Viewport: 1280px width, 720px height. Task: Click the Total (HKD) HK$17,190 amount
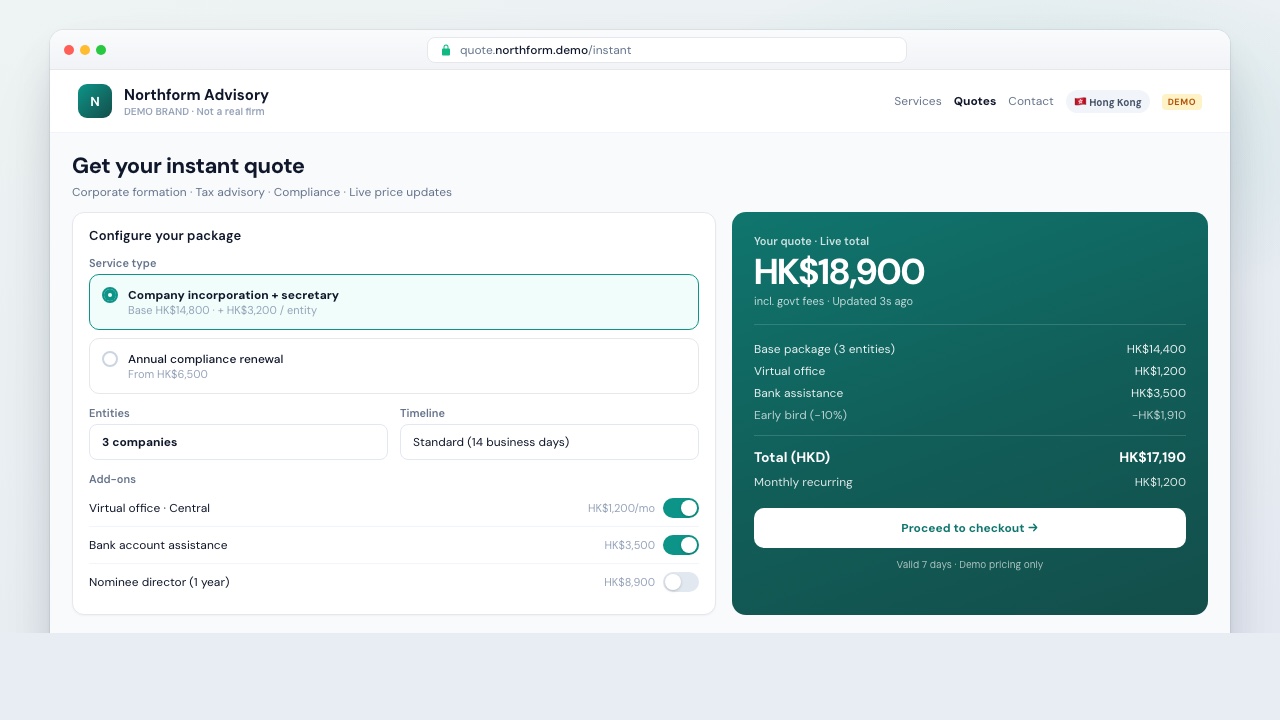click(1152, 457)
